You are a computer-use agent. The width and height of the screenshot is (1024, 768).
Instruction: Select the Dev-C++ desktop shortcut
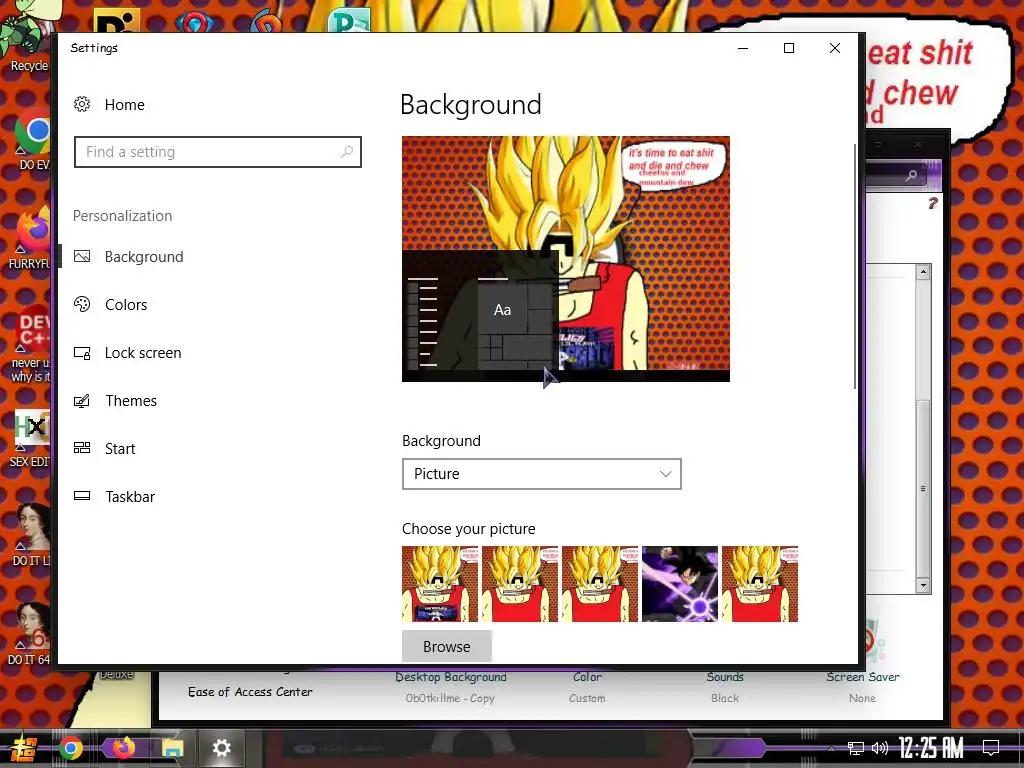[x=31, y=344]
